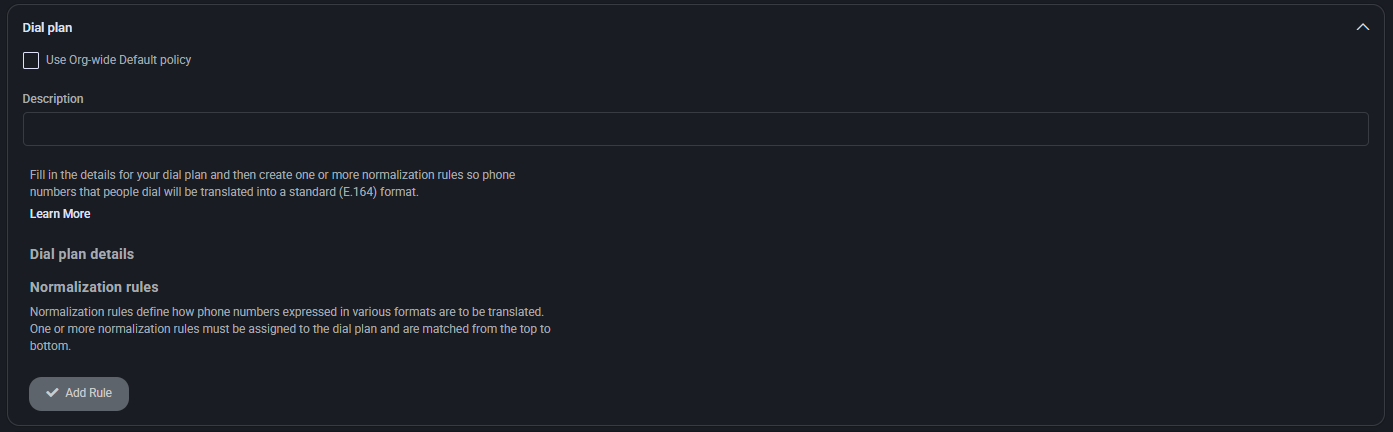This screenshot has width=1393, height=432.
Task: Click the Add Rule button
Action: click(x=79, y=393)
